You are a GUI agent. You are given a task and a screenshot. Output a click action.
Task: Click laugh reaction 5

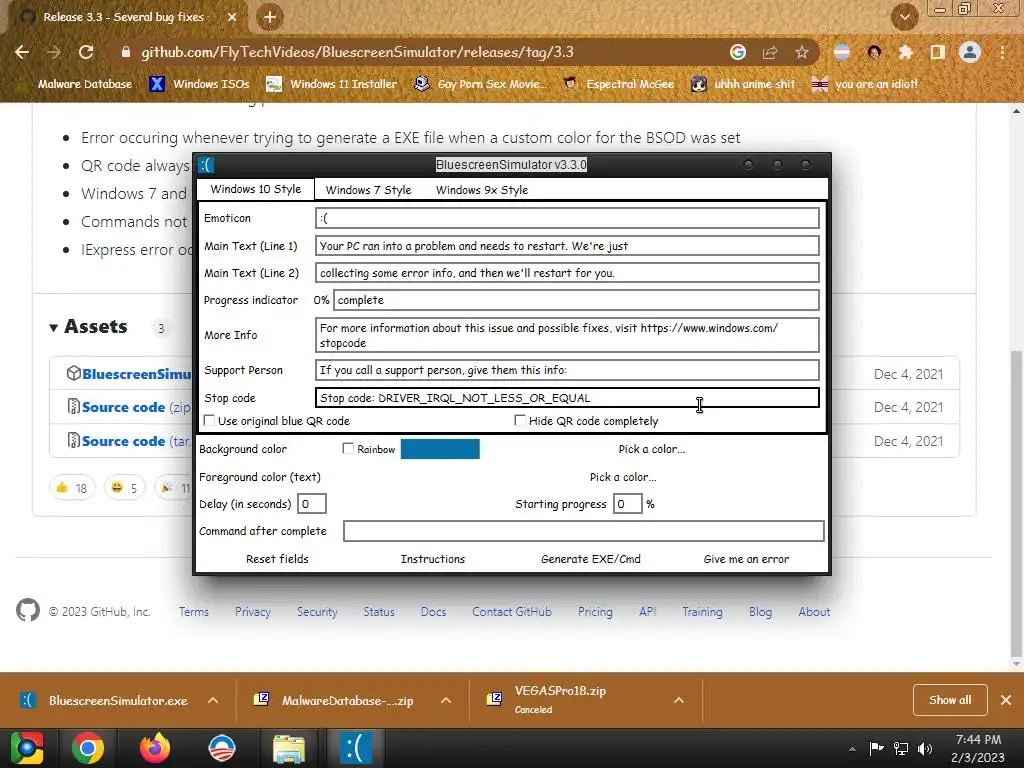124,488
